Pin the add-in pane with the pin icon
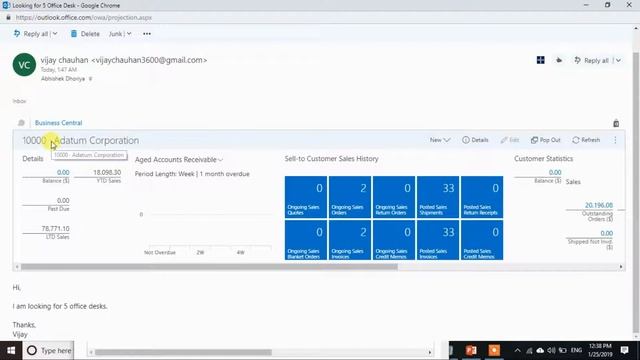Screen dimensions: 640x360 click(x=616, y=123)
